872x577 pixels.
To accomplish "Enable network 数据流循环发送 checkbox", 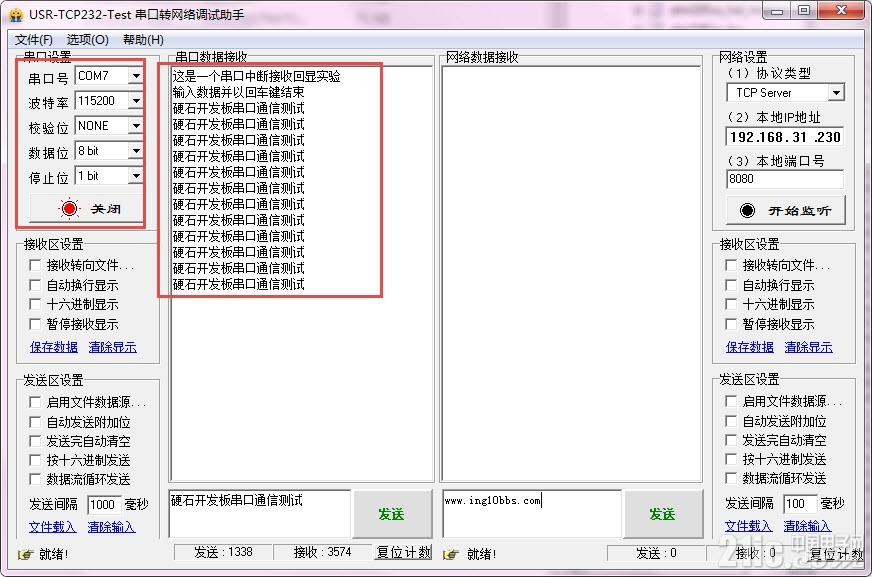I will (x=731, y=477).
